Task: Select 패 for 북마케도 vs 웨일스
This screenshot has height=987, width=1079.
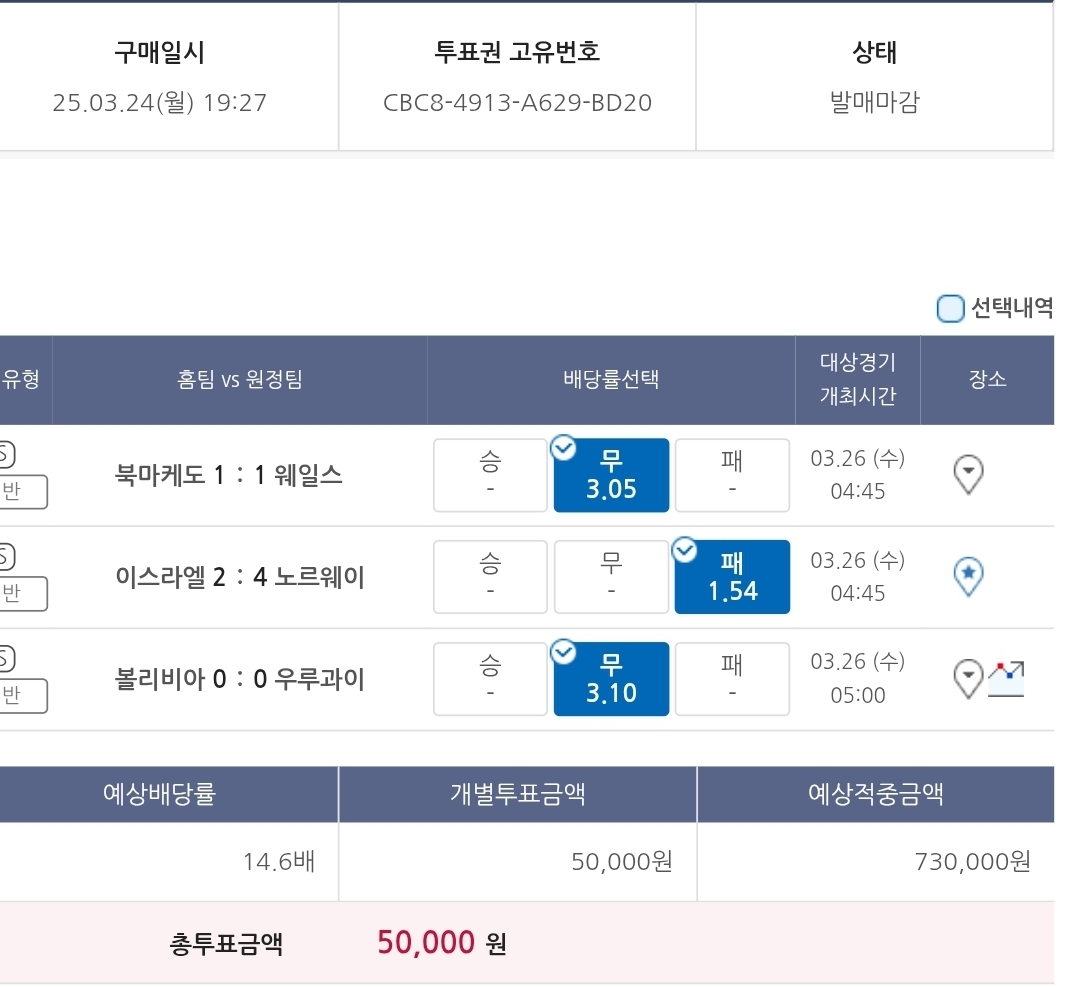Action: click(x=732, y=475)
